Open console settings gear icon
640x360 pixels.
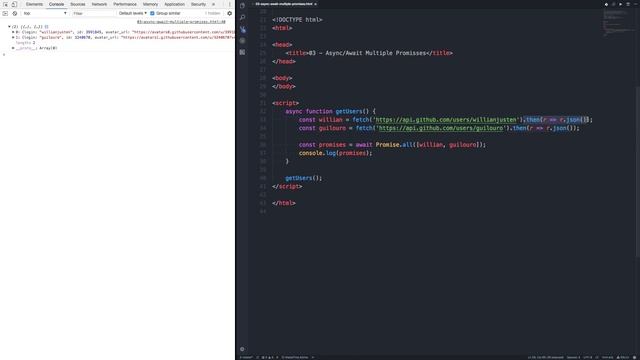click(229, 13)
